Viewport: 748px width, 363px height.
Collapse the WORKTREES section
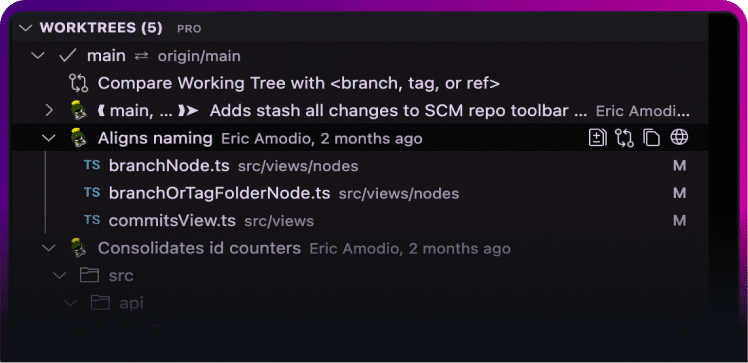click(25, 28)
